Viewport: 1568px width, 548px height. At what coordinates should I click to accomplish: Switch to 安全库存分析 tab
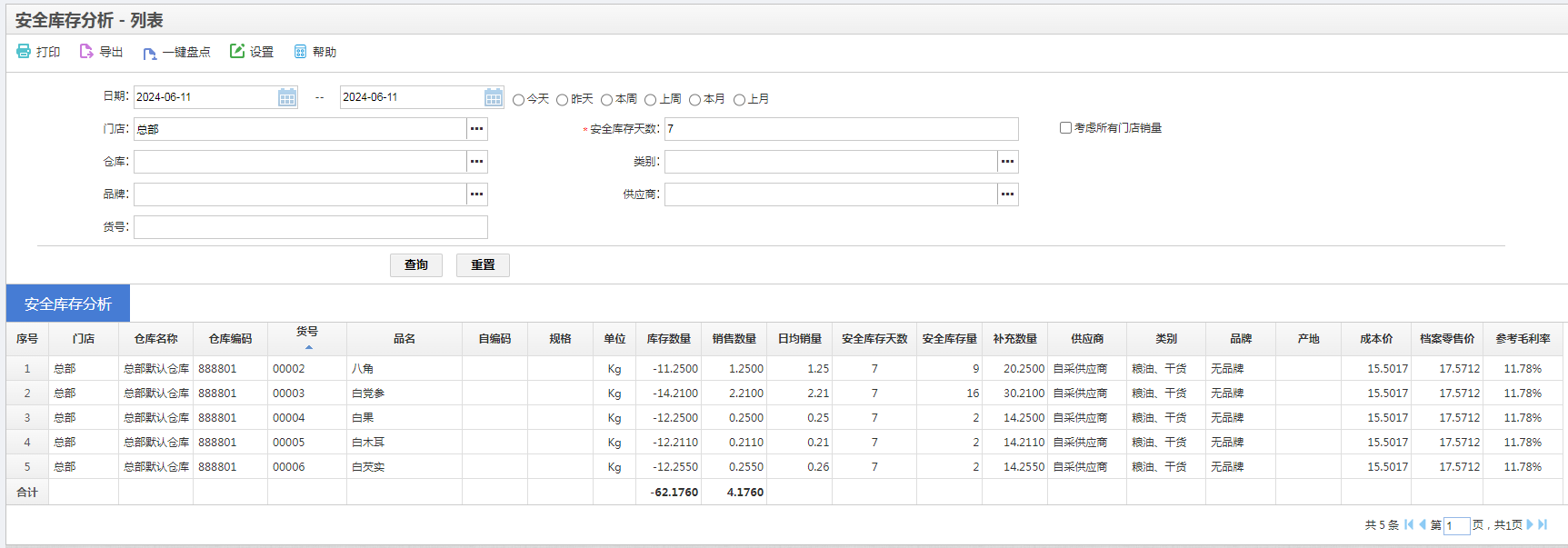pyautogui.click(x=68, y=304)
